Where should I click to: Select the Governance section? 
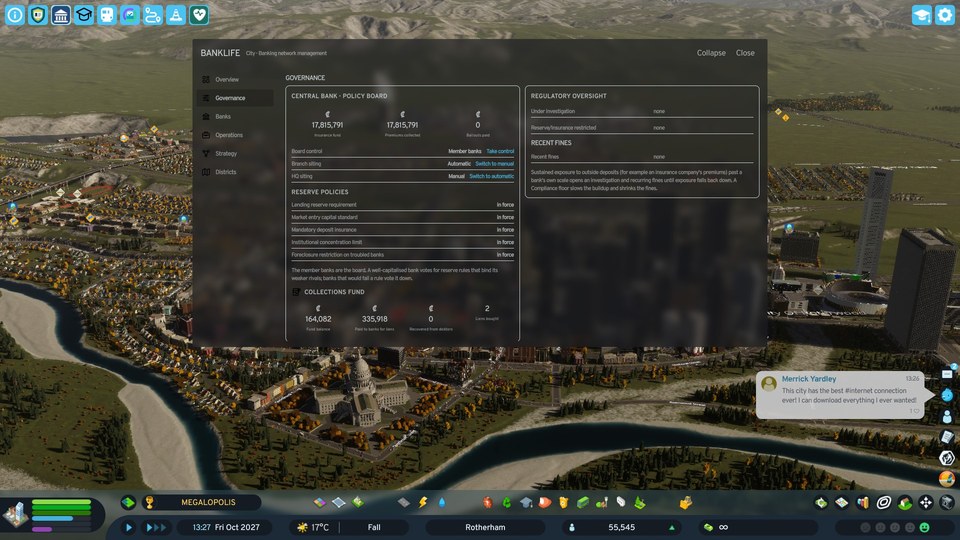pyautogui.click(x=235, y=98)
